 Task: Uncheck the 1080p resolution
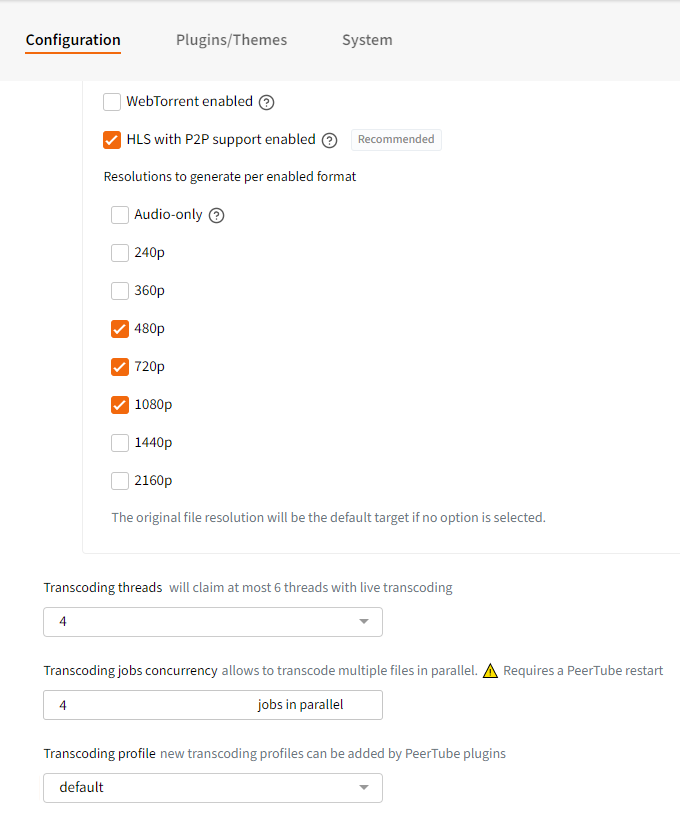pos(119,404)
